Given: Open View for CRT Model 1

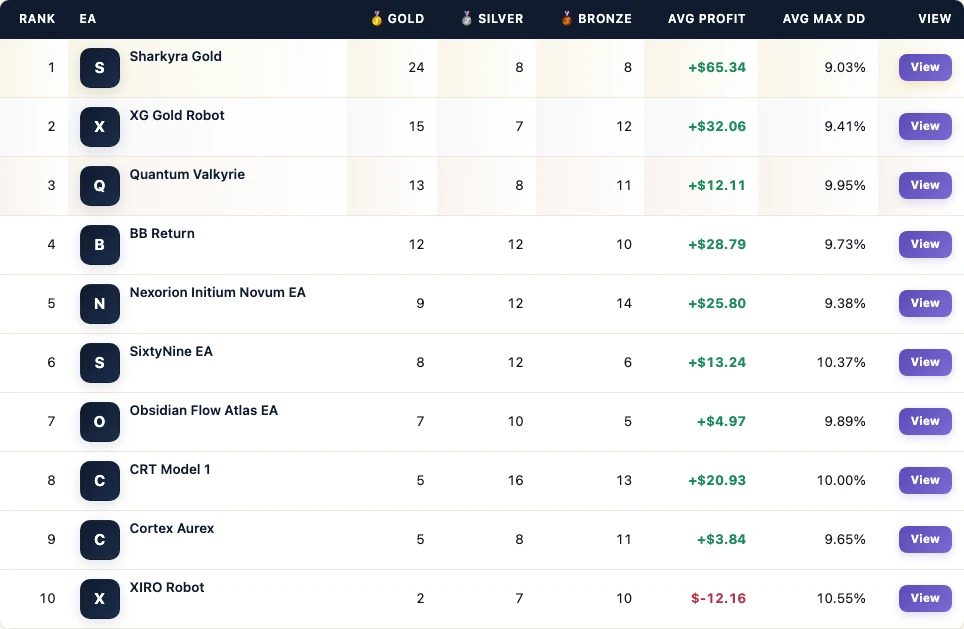Looking at the screenshot, I should 925,480.
